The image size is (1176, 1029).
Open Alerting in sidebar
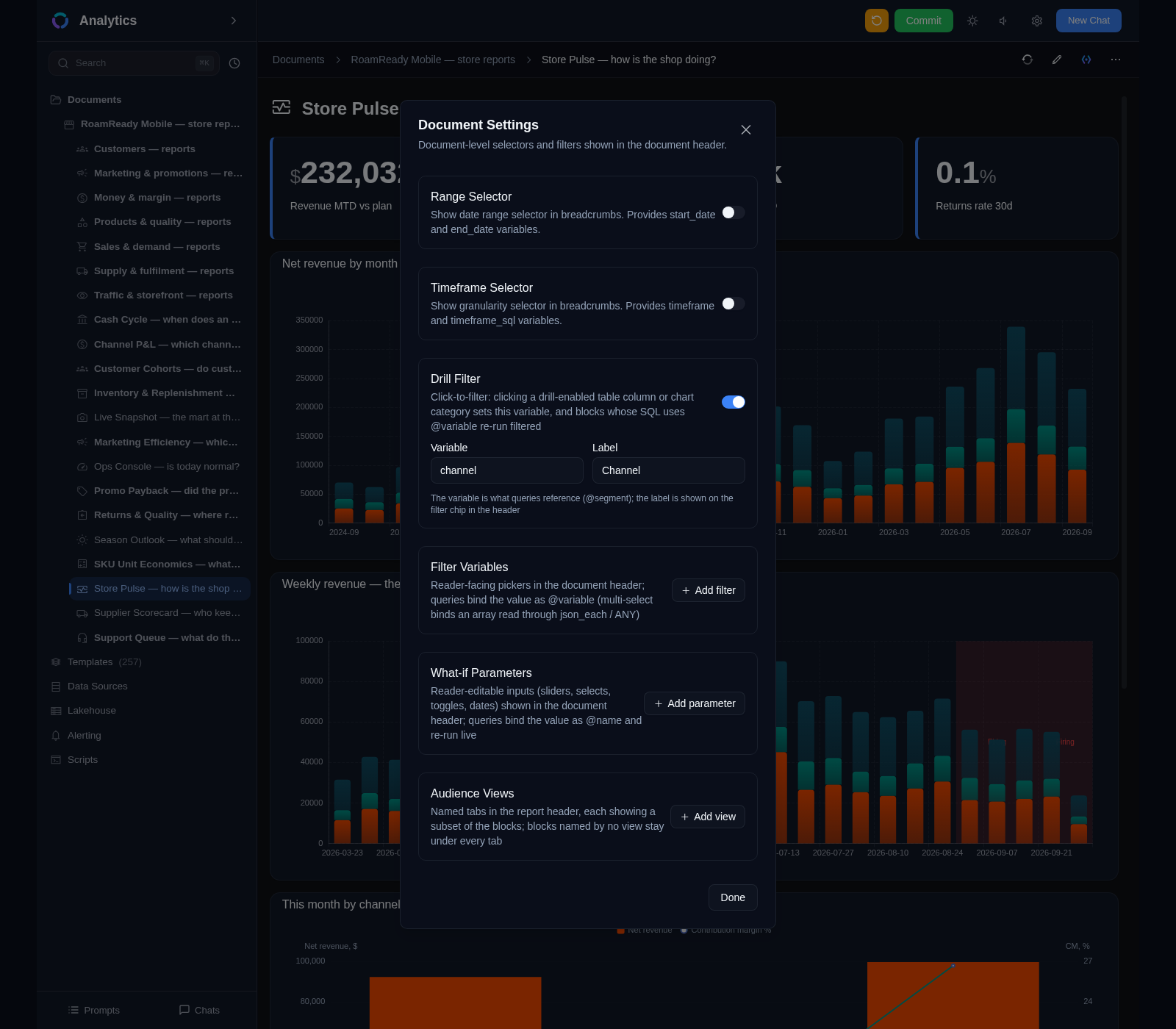[85, 736]
